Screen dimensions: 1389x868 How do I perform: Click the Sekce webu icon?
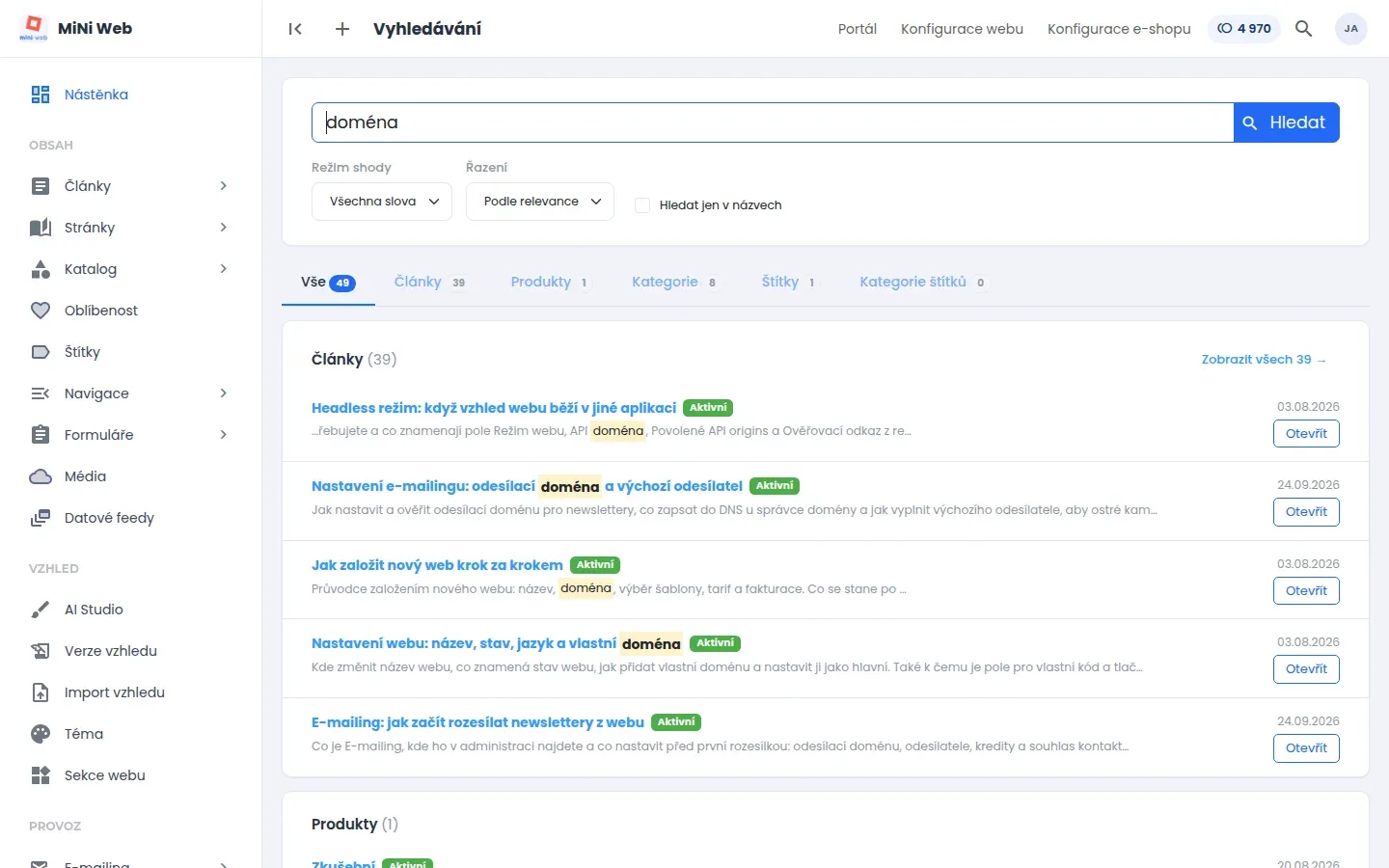(41, 775)
